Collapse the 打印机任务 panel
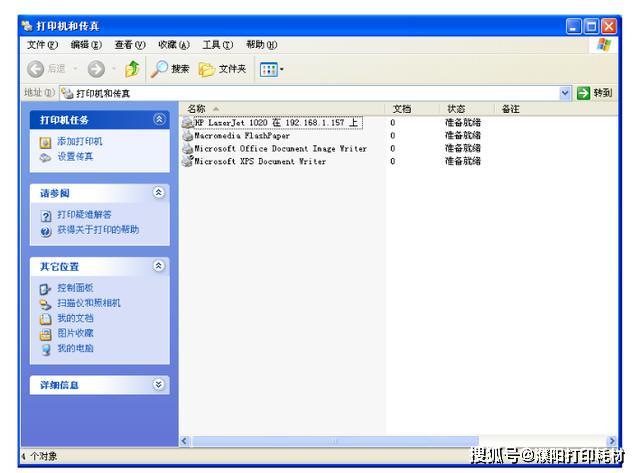The image size is (640, 473). [159, 119]
